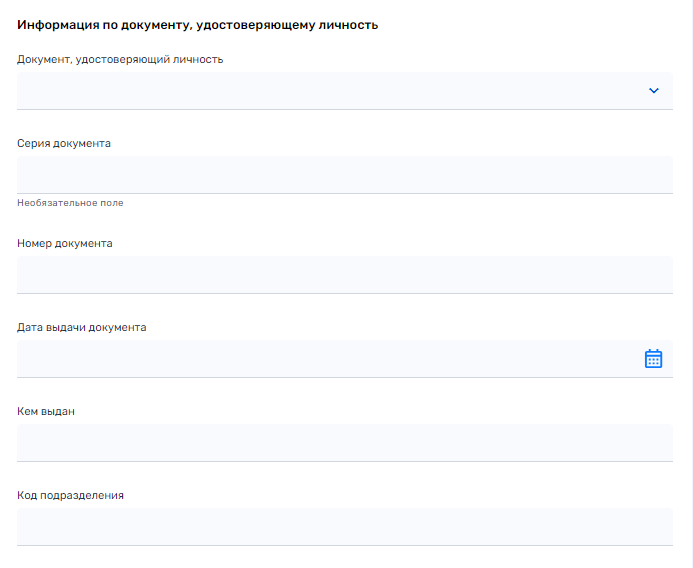Image resolution: width=693 pixels, height=568 pixels.
Task: Click the Номер документа label
Action: pos(65,243)
